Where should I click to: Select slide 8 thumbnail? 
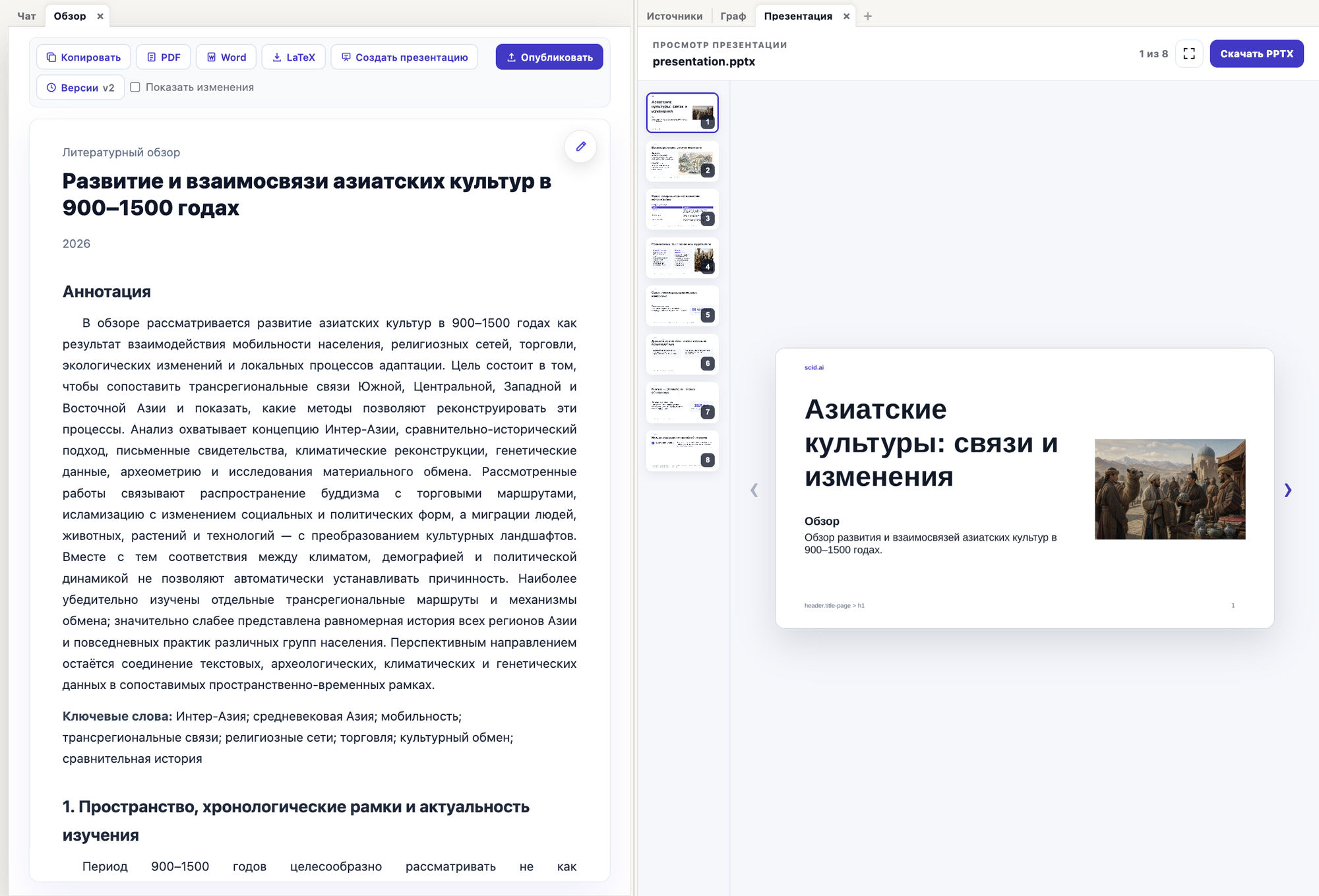tap(682, 451)
